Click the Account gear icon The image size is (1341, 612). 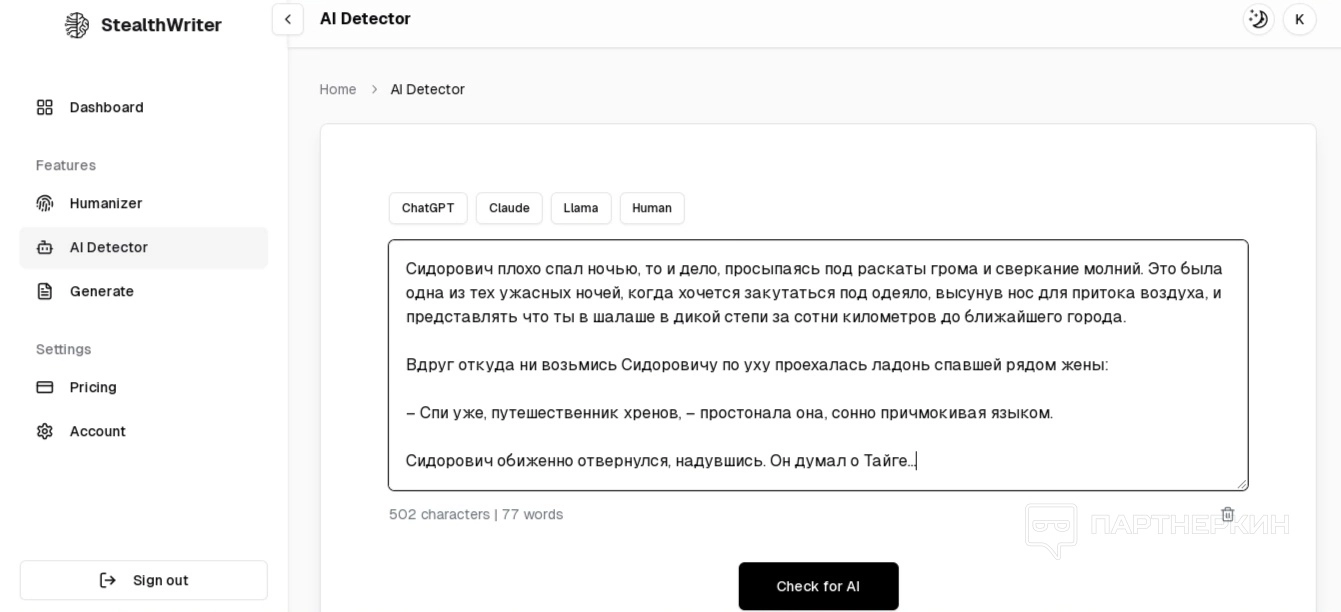coord(45,431)
